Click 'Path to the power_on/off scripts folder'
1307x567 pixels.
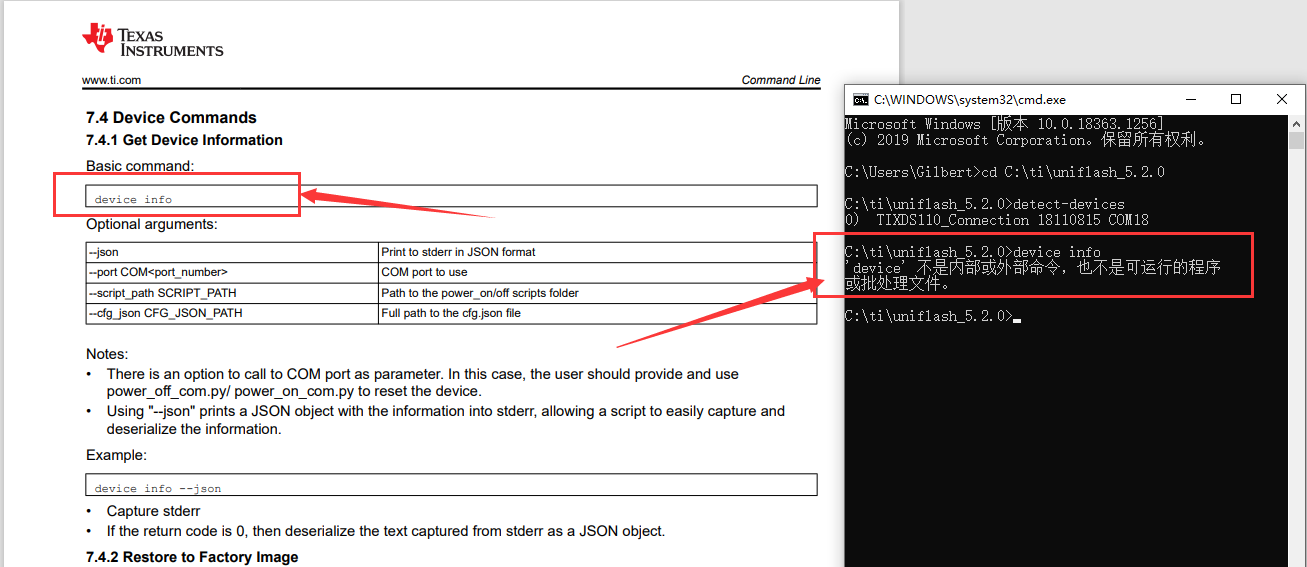pyautogui.click(x=598, y=293)
